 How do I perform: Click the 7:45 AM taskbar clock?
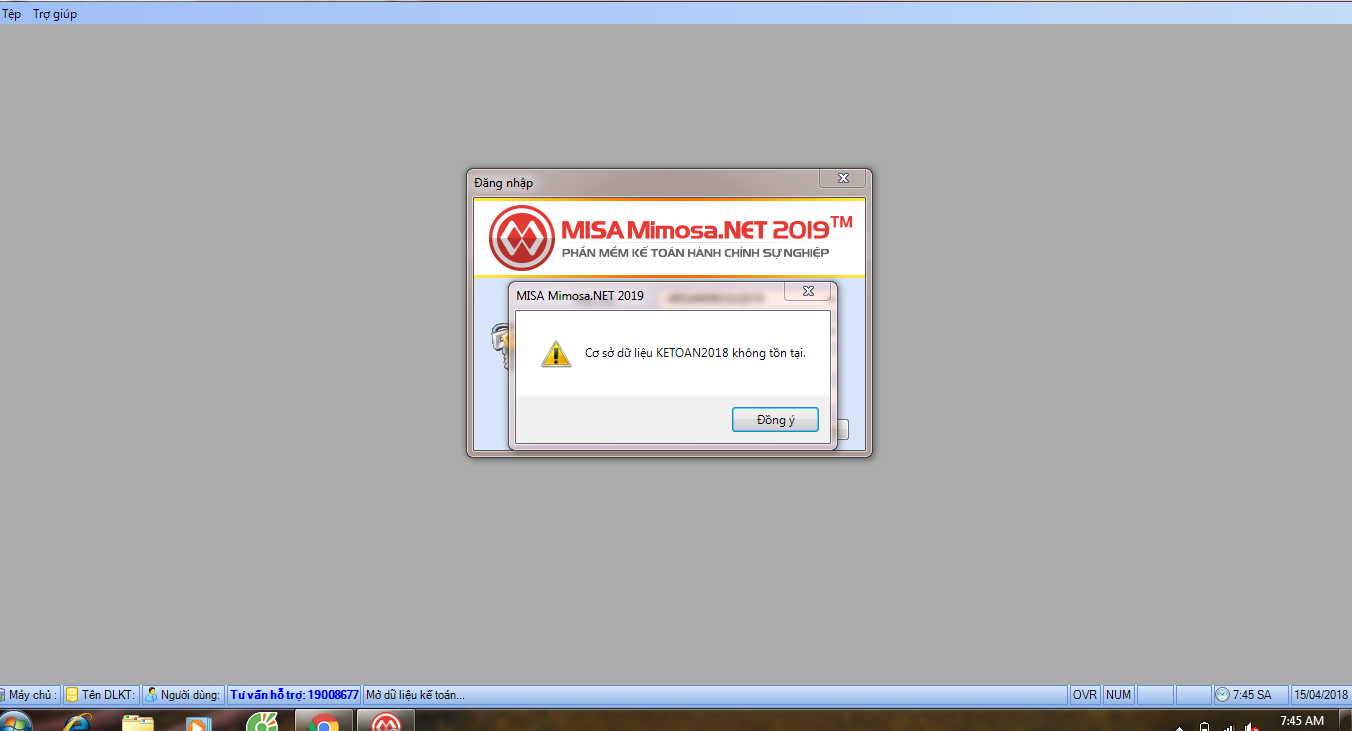1302,721
